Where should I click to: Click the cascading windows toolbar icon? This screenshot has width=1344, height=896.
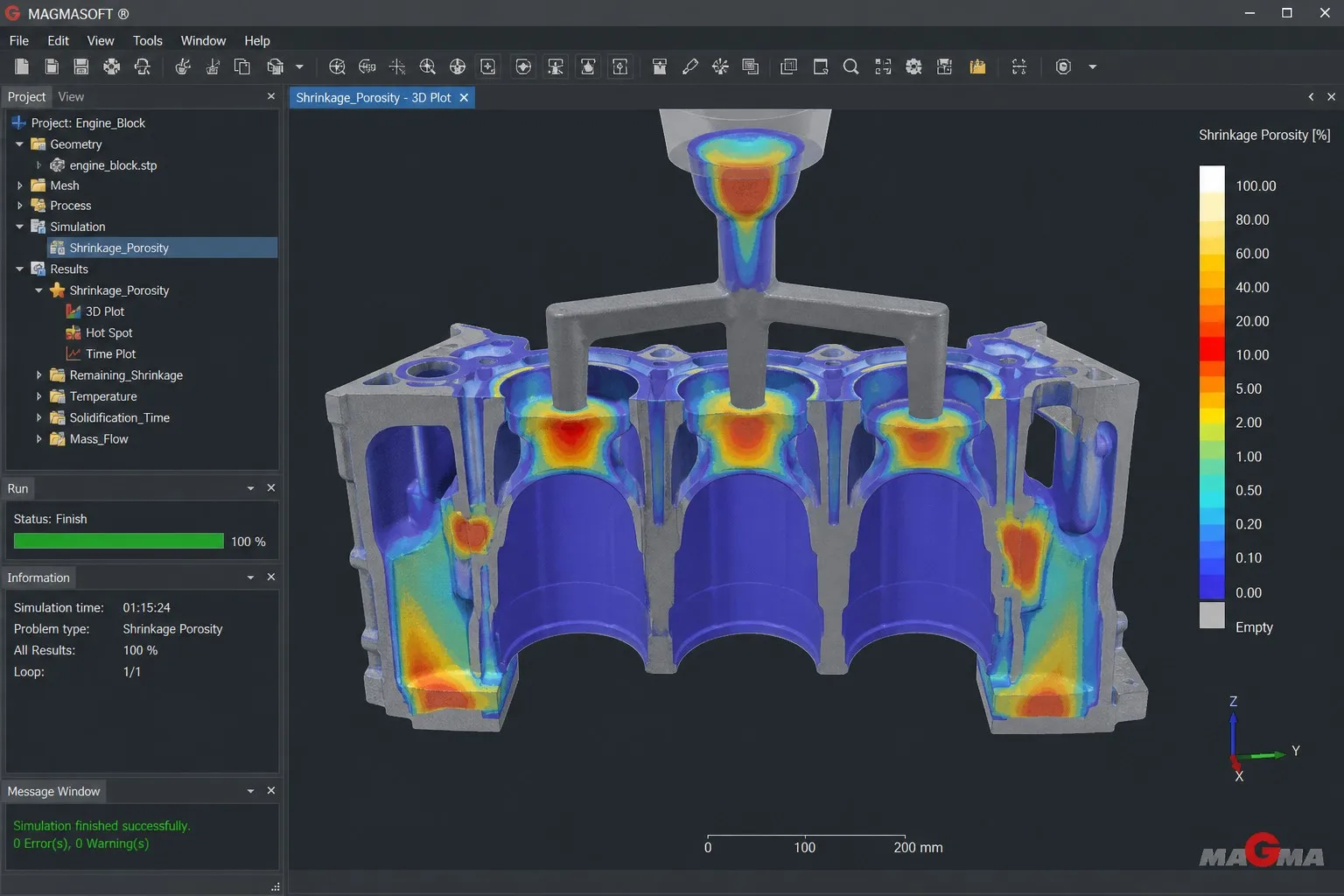[x=788, y=66]
